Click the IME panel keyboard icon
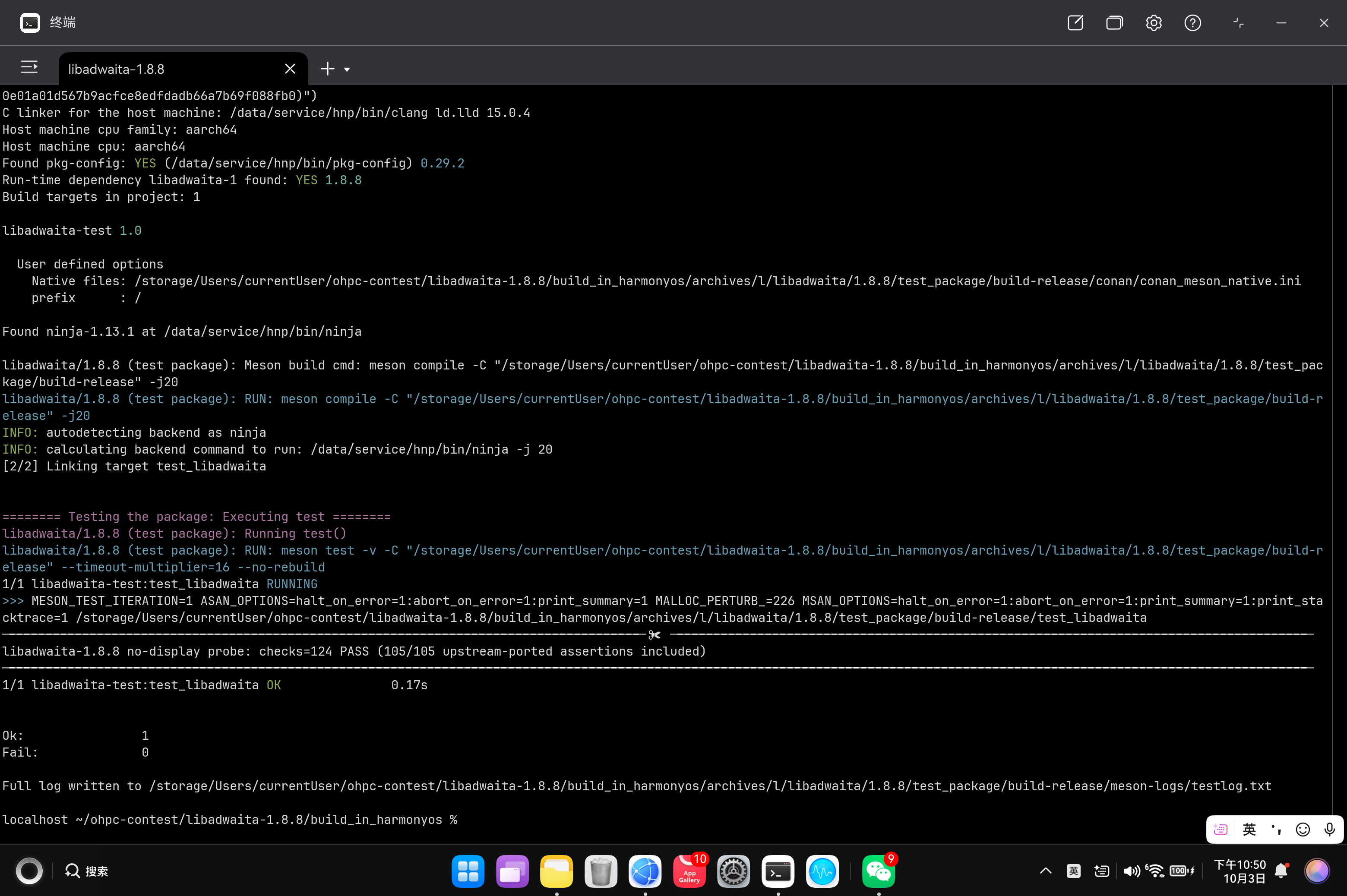 (1220, 829)
